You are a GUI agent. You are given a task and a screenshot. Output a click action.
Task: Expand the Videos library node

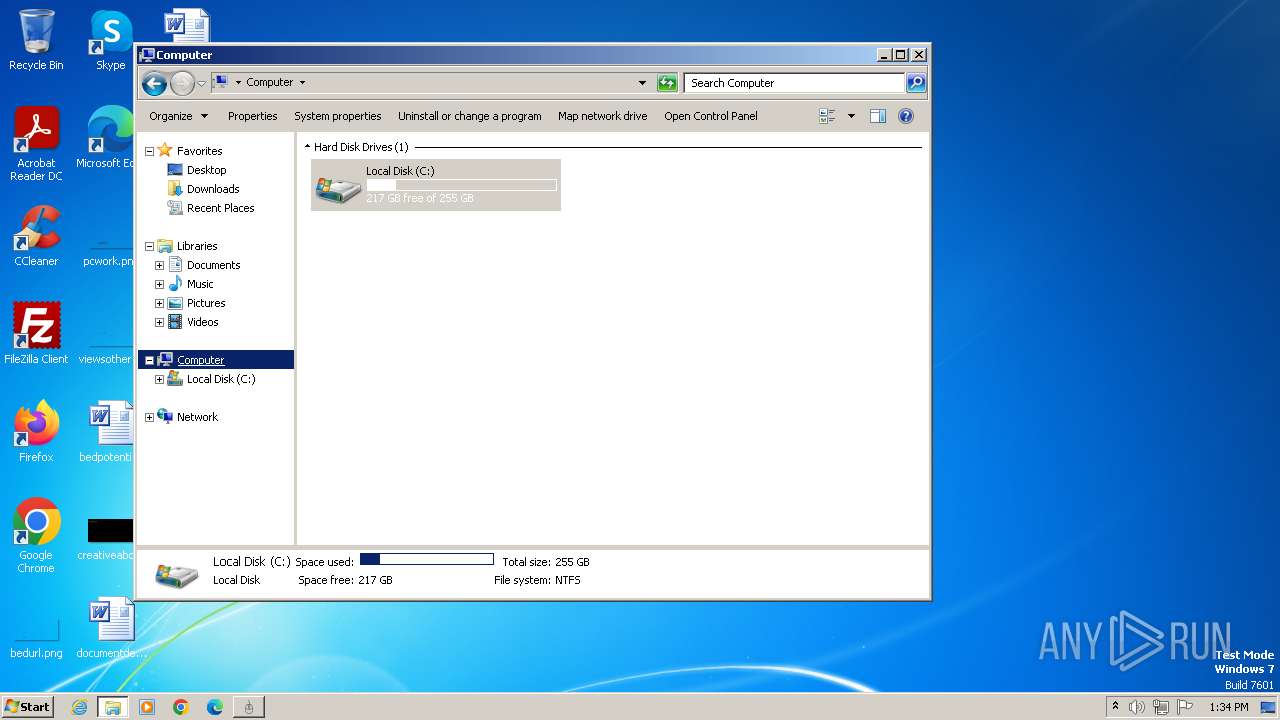[159, 322]
